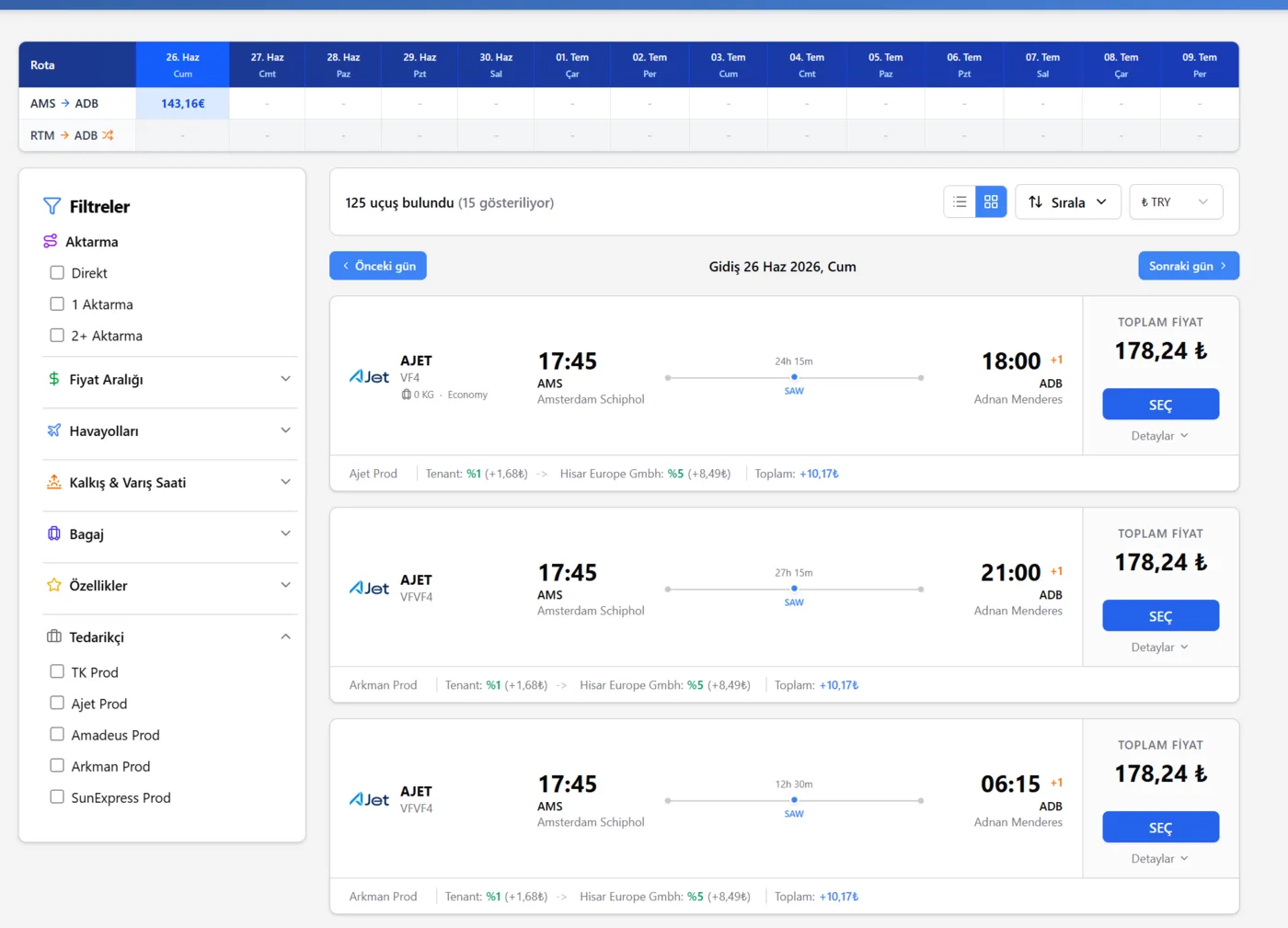
Task: Select the grid view layout icon
Action: (991, 202)
